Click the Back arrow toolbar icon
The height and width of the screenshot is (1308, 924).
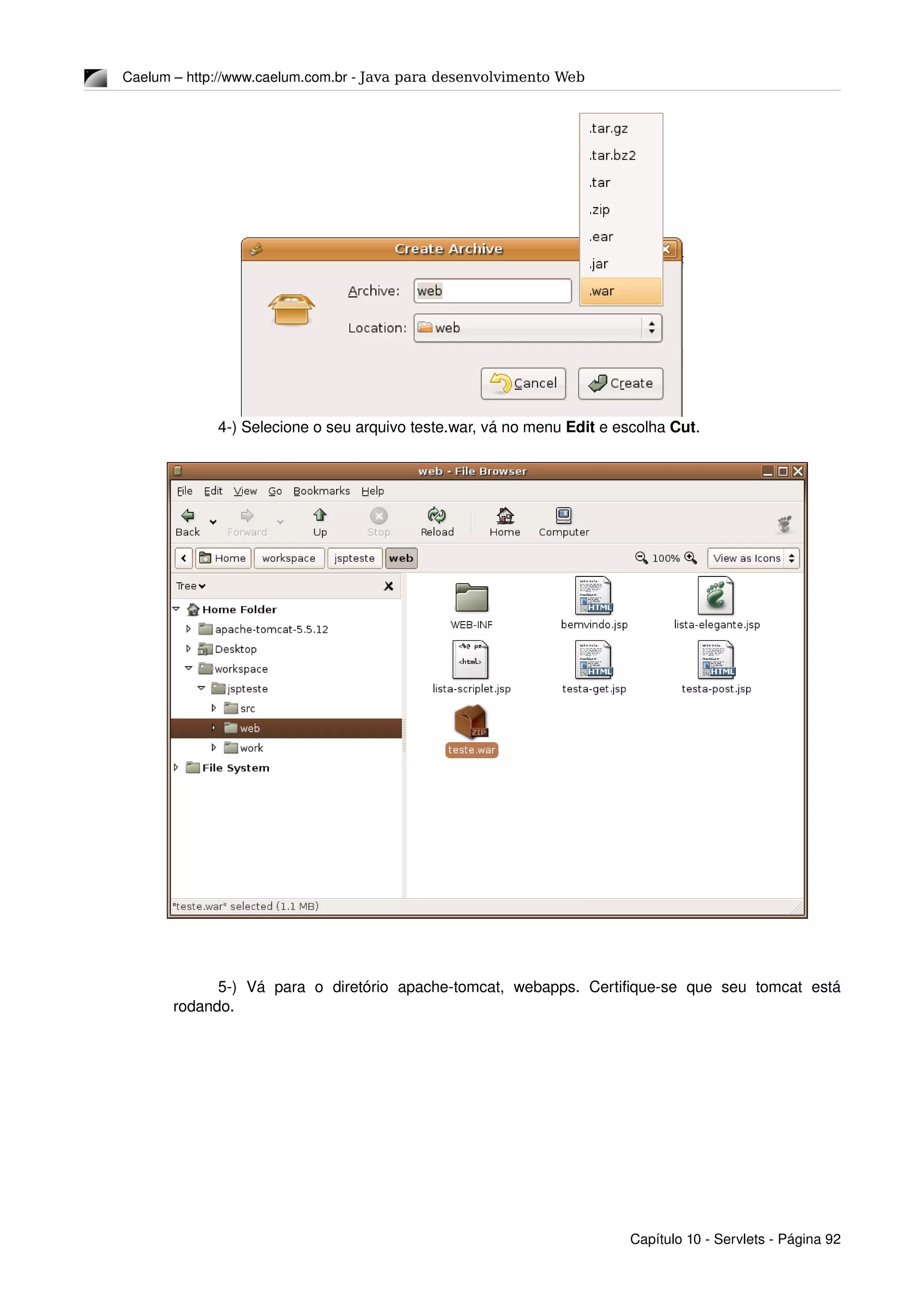tap(187, 516)
